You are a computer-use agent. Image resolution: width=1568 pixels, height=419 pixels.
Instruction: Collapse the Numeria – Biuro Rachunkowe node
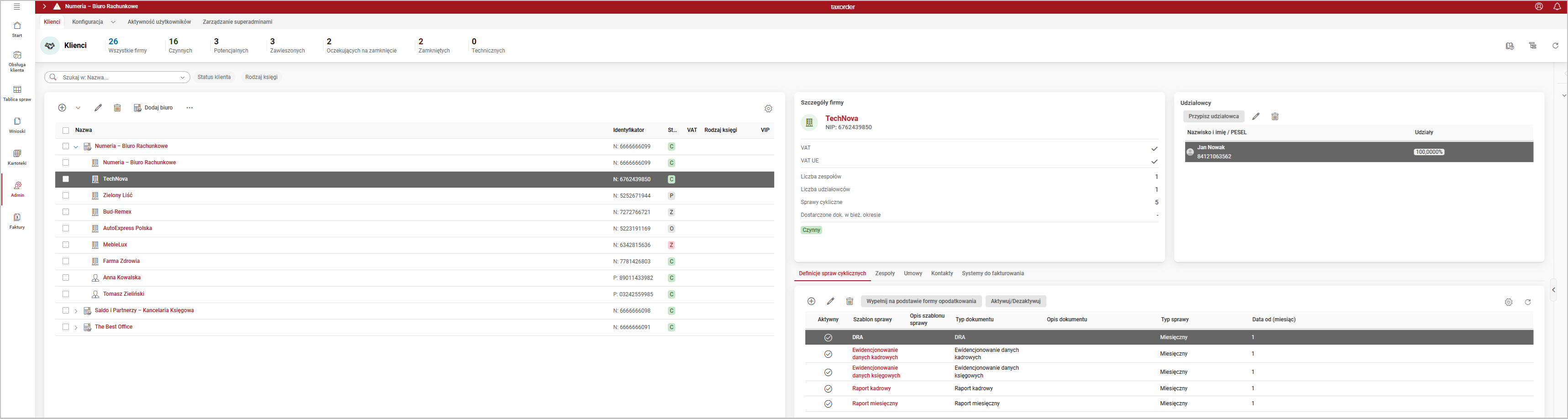tap(76, 147)
